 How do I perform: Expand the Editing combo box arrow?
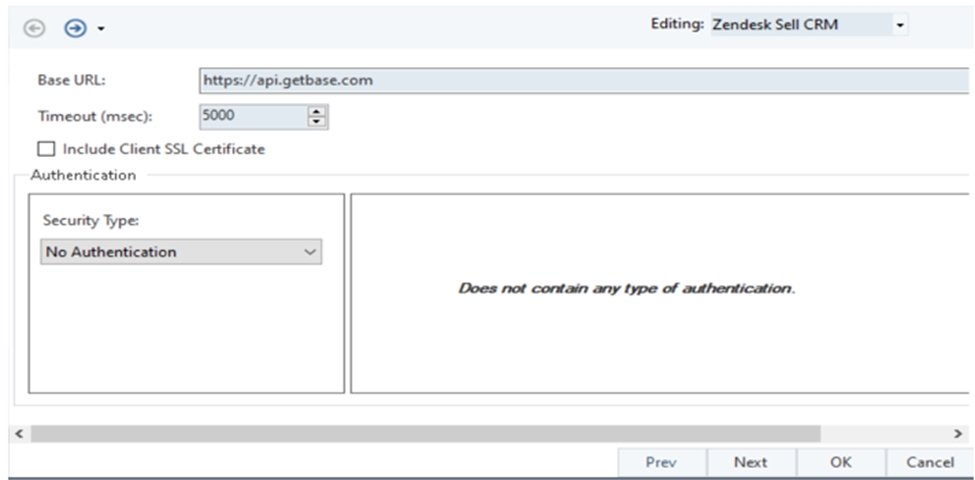899,25
